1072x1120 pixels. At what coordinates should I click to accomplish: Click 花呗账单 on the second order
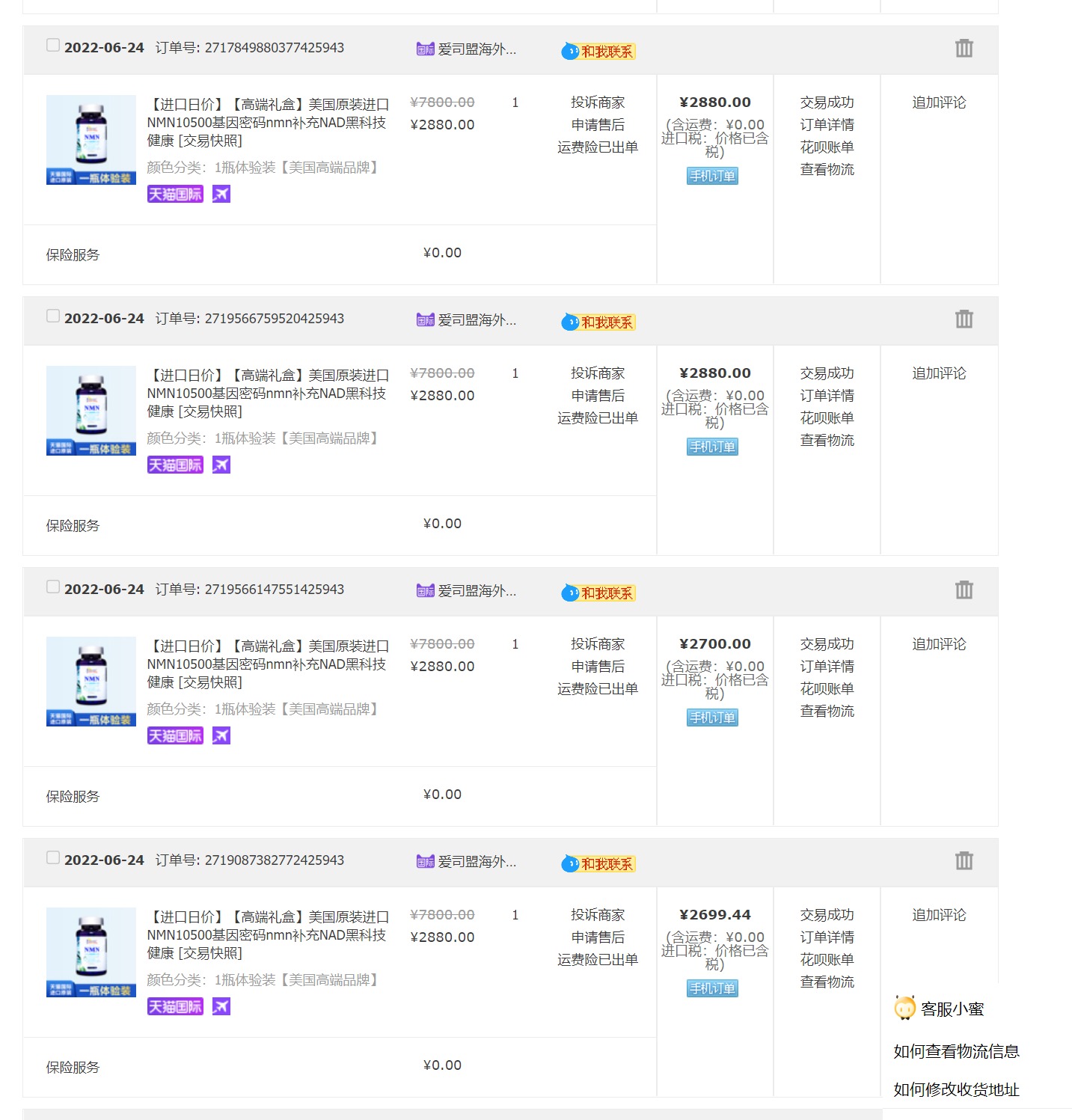[827, 417]
